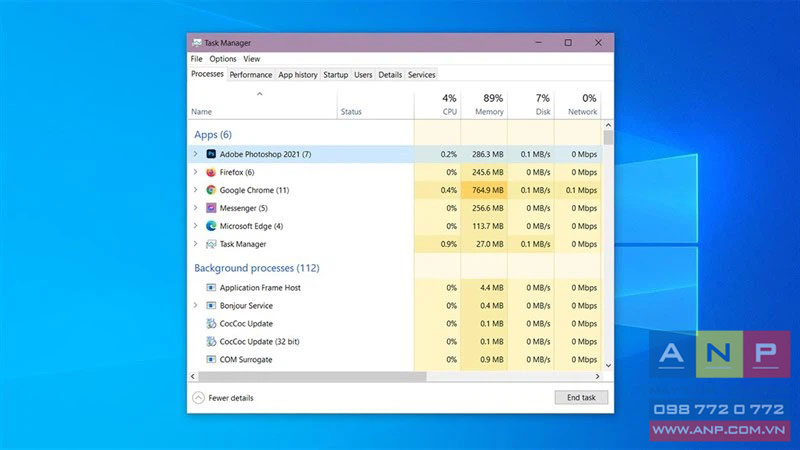Click the 764.9 MB memory cell
800x450 pixels.
tap(484, 190)
